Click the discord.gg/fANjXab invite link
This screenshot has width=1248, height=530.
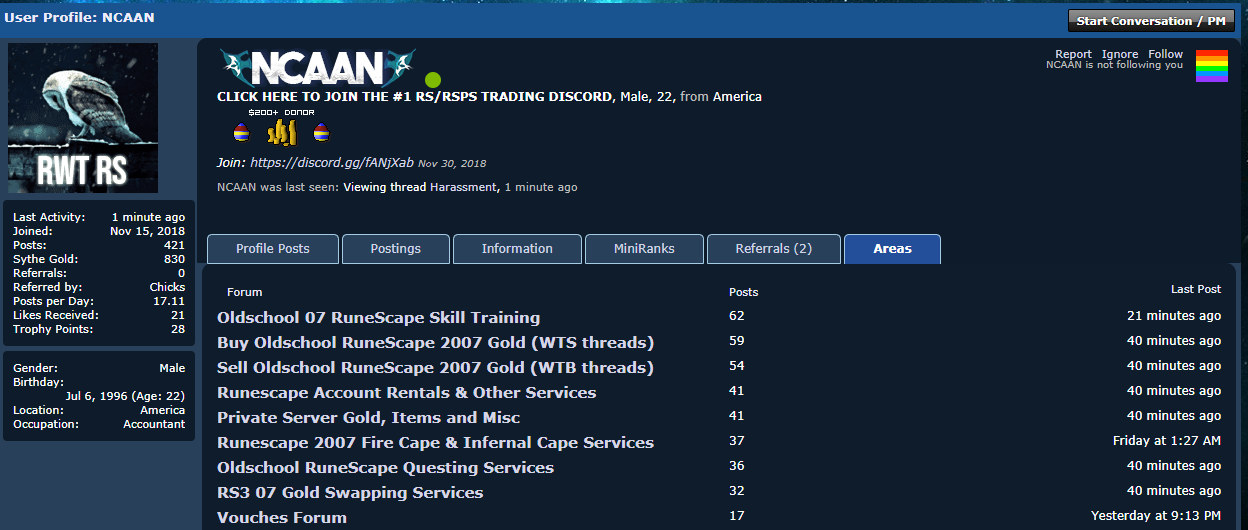(332, 162)
